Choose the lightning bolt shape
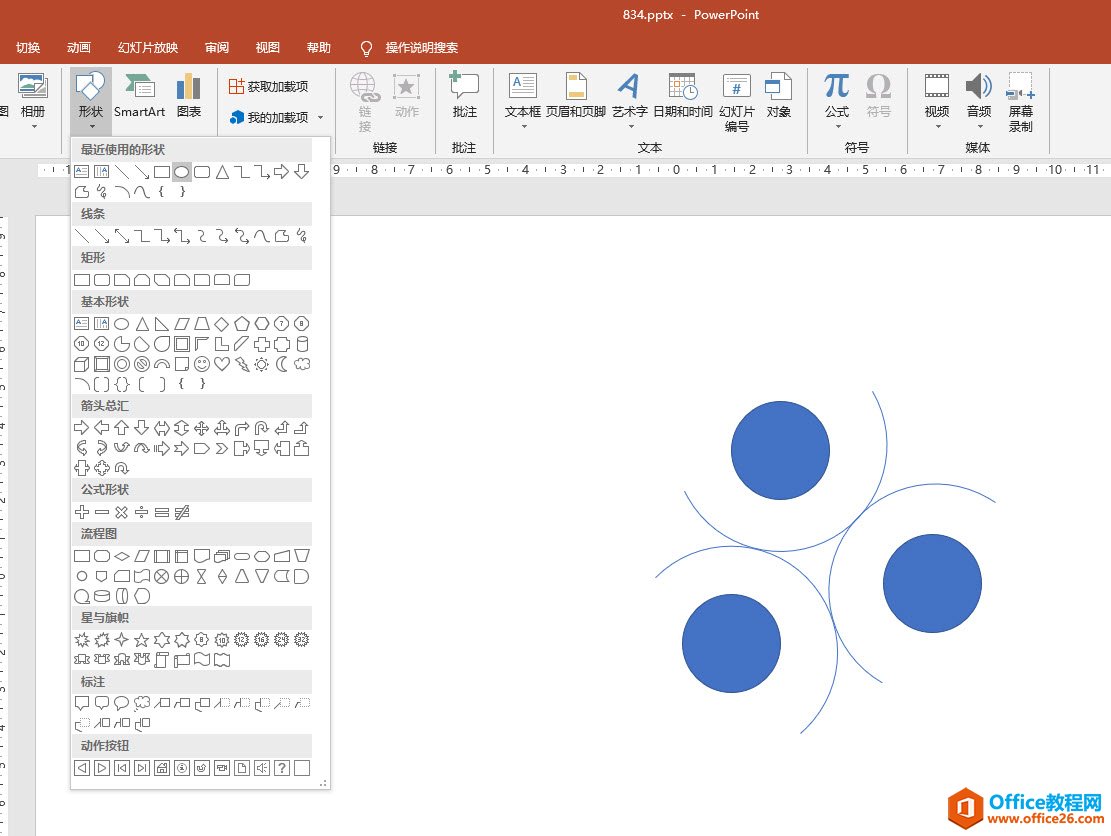This screenshot has height=836, width=1111. (x=242, y=364)
